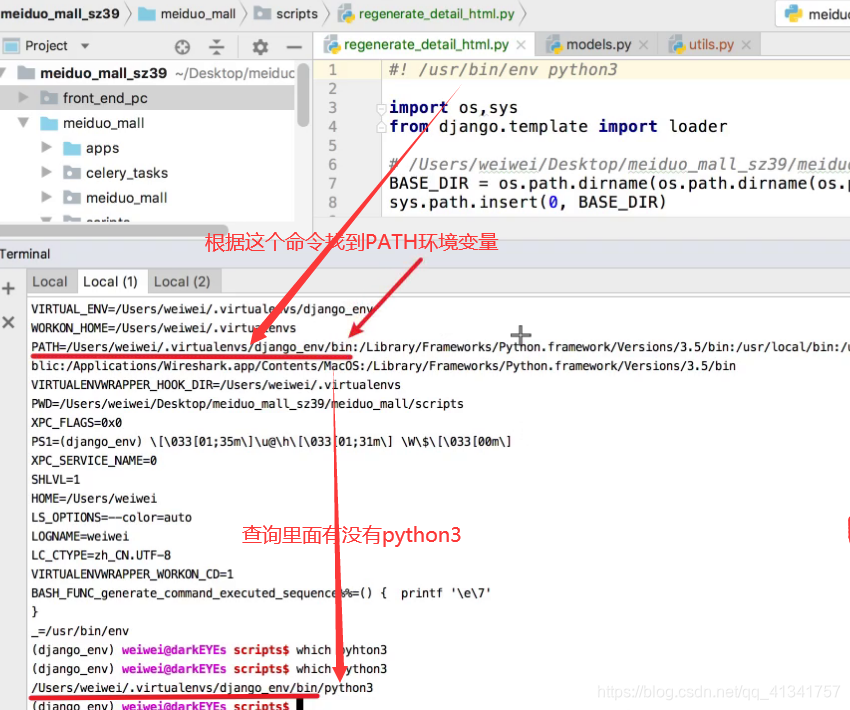This screenshot has width=850, height=710.
Task: Close terminal session with X icon
Action: [x=8, y=322]
